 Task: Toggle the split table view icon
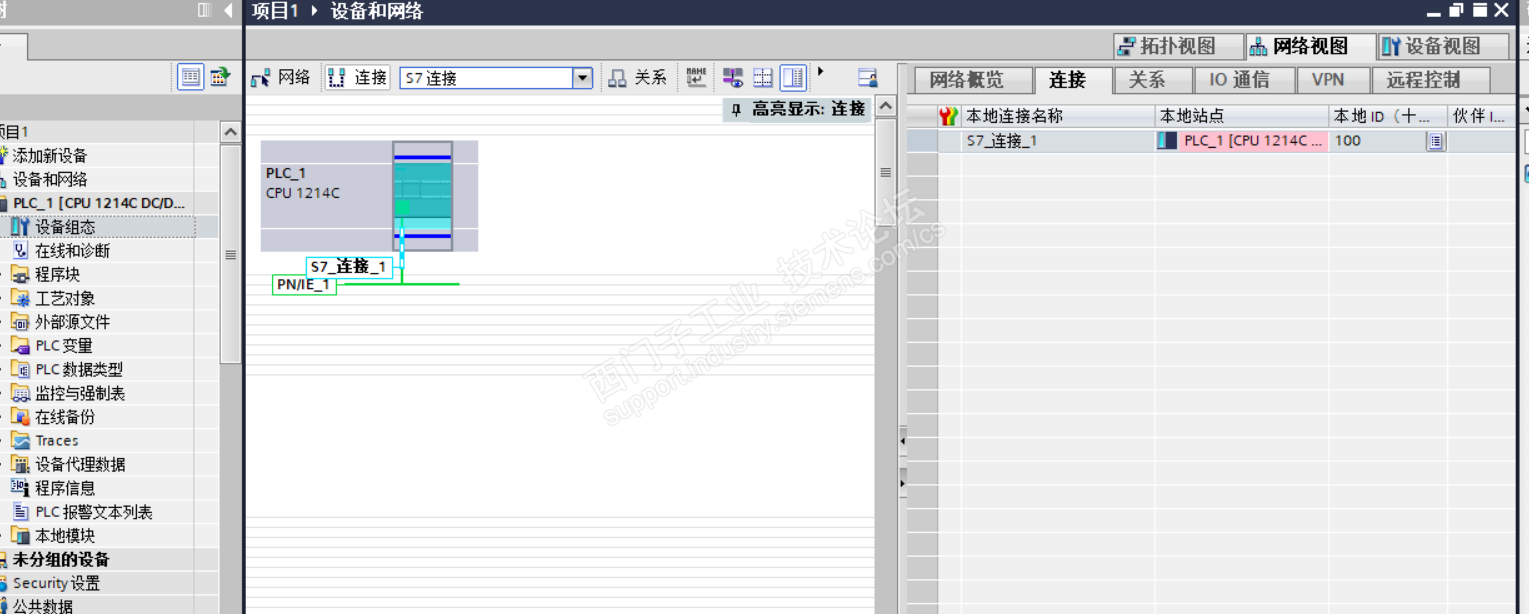[793, 77]
